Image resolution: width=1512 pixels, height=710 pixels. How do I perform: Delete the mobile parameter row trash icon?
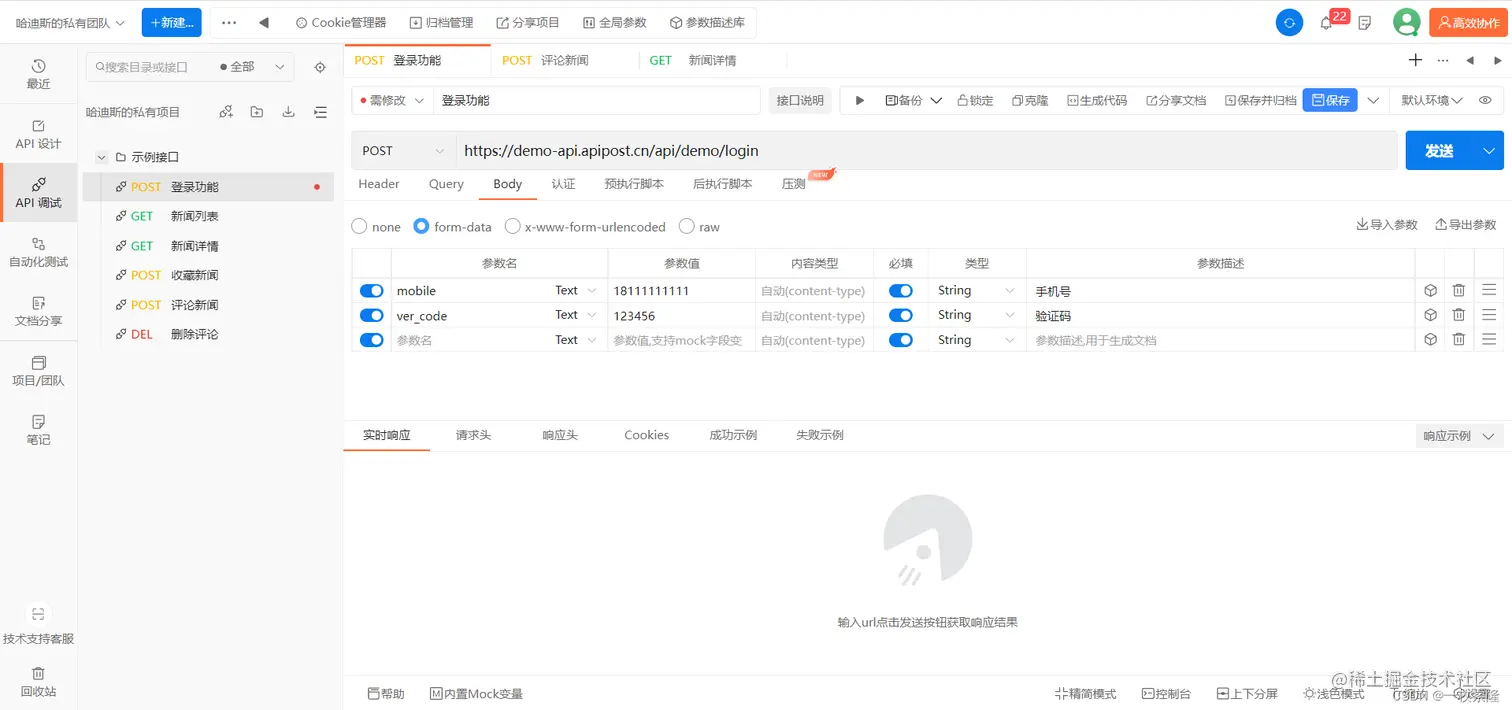coord(1459,290)
